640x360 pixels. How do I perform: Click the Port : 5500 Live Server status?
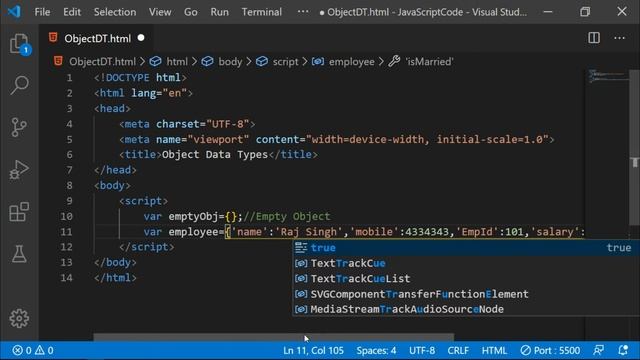(550, 350)
